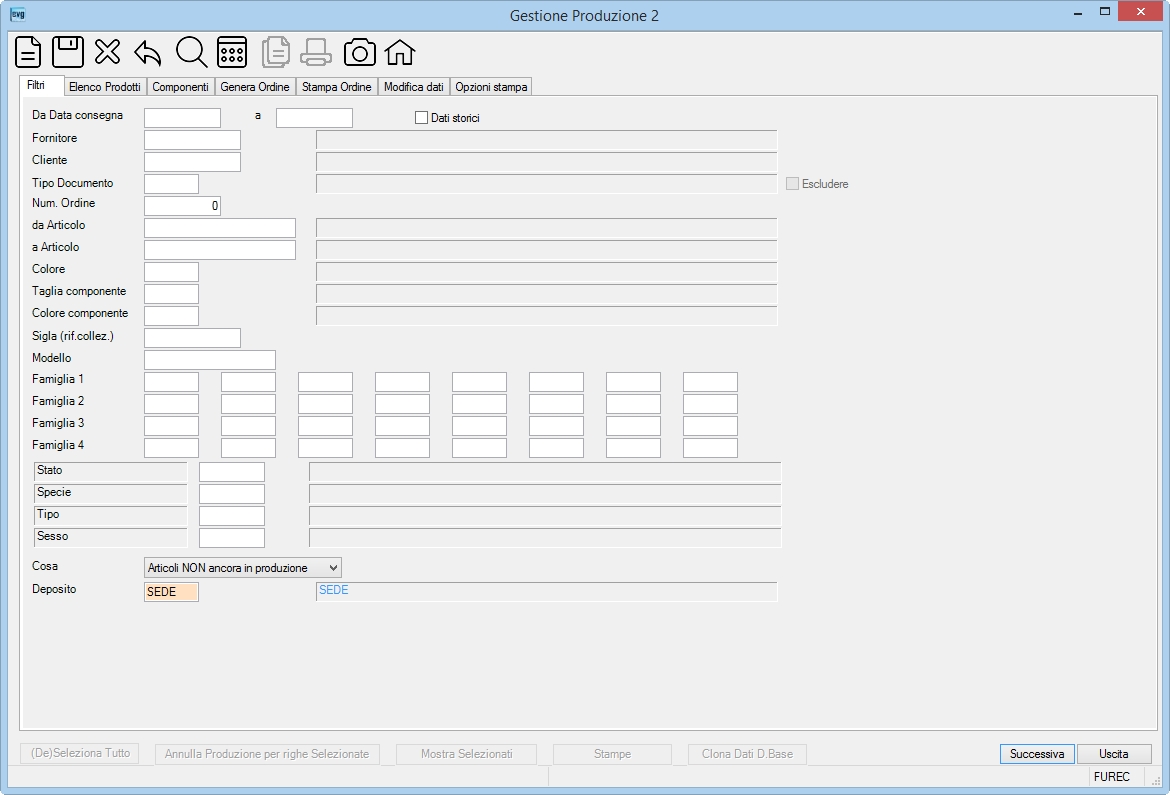1170x795 pixels.
Task: Click the undo arrow toolbar icon
Action: click(148, 53)
